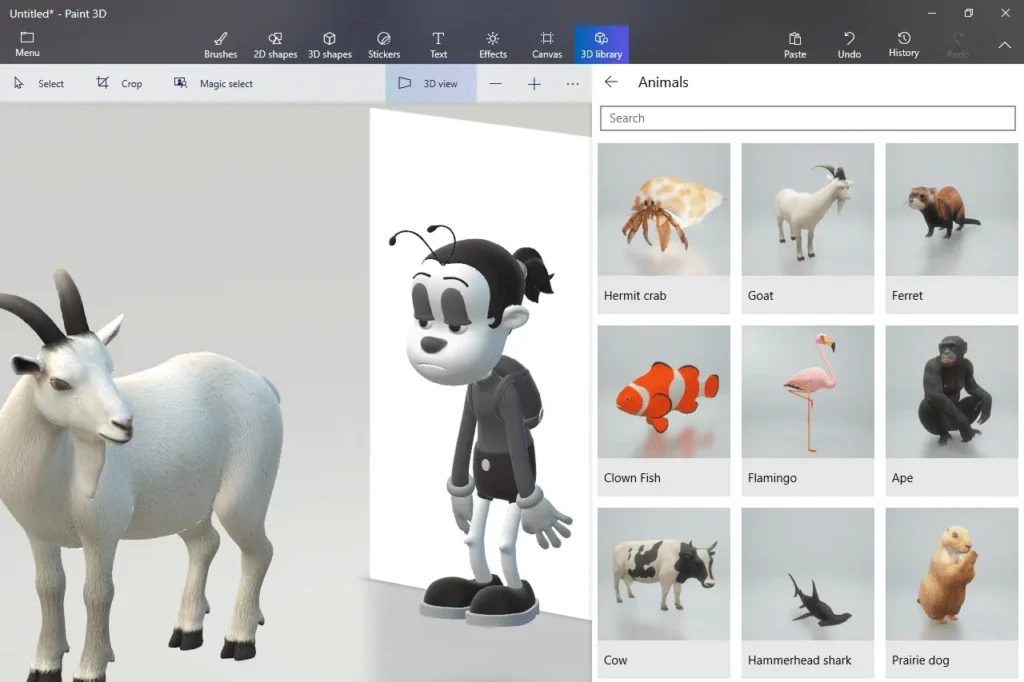Viewport: 1024px width, 682px height.
Task: Insert the Ferret model
Action: coord(952,228)
